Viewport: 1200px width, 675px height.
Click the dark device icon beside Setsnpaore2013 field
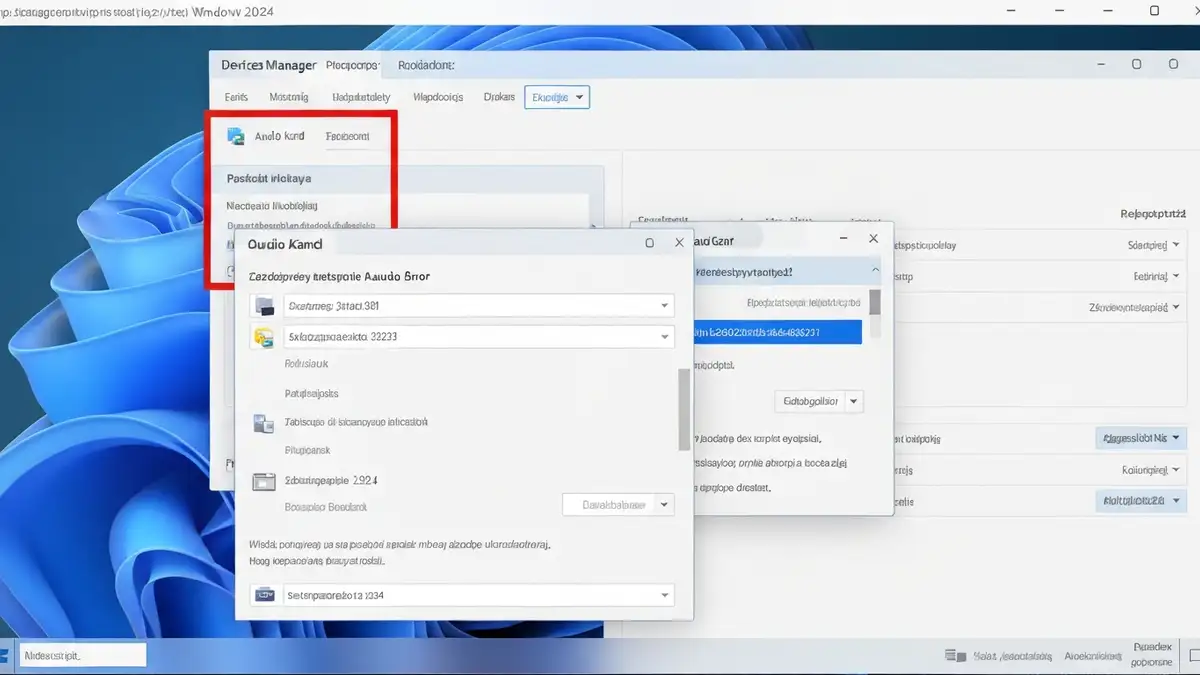coord(264,595)
